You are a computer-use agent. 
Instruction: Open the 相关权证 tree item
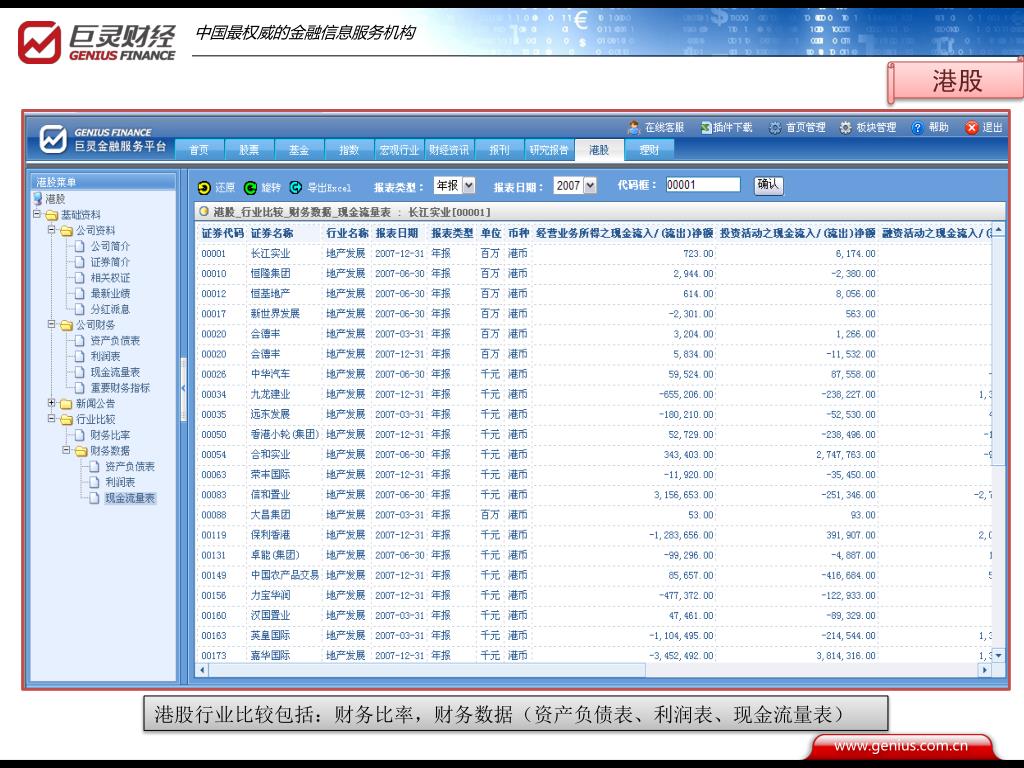click(x=110, y=278)
